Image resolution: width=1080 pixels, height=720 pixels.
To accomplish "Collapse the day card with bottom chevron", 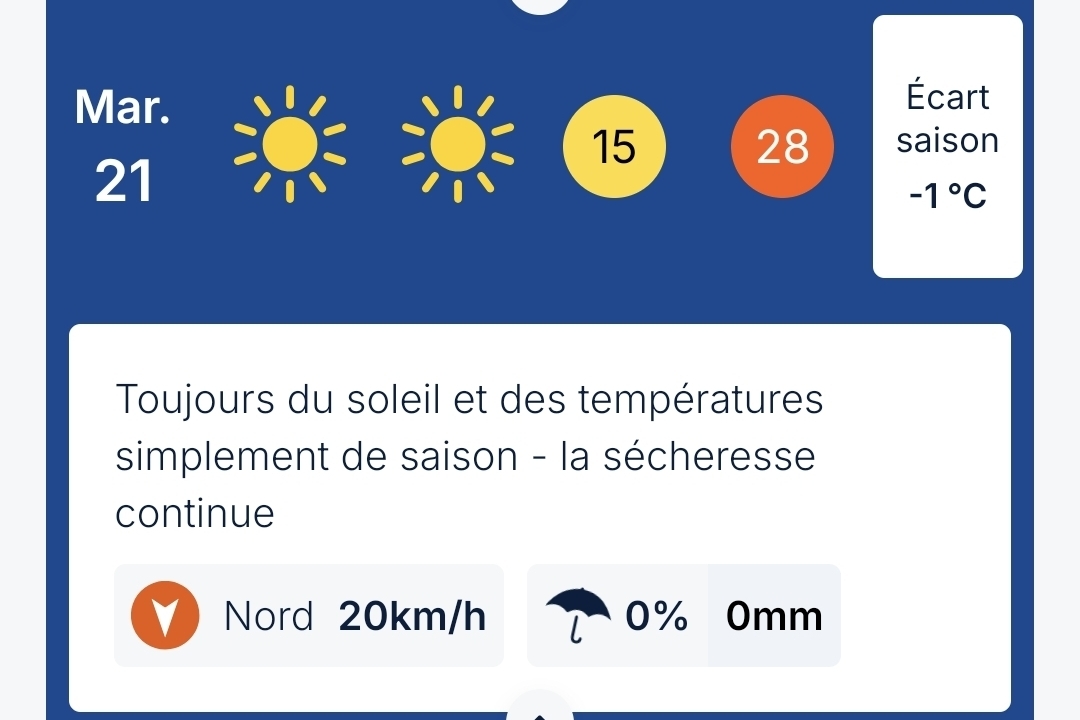I will coord(540,710).
